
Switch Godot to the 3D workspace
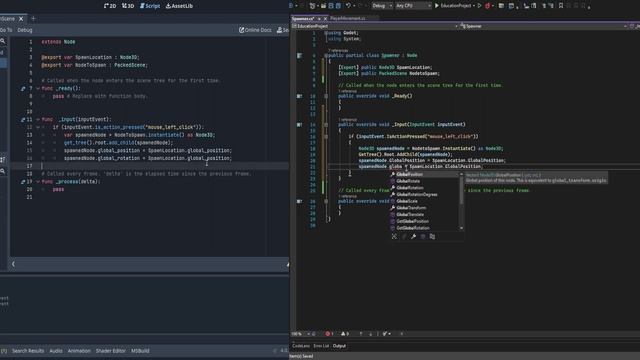pos(128,6)
